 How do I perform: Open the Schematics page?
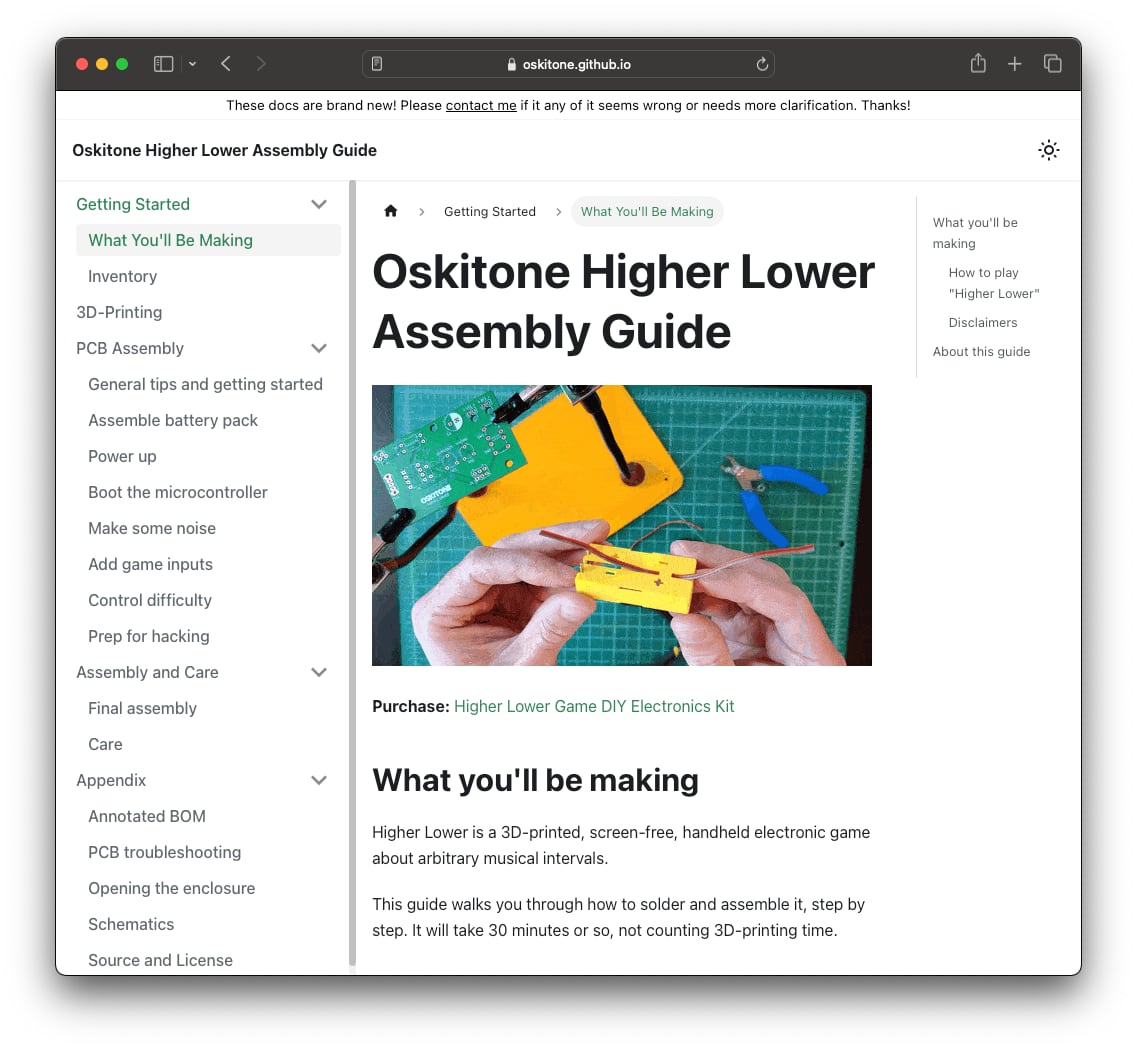click(131, 924)
